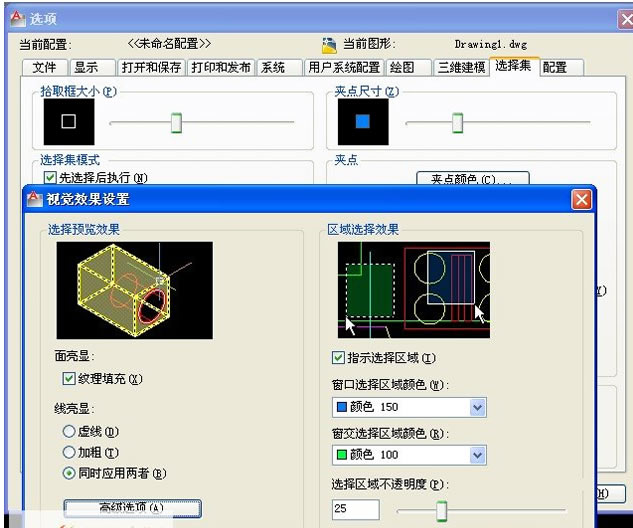Disable the 指示选择区域 checkbox
Screen dimensions: 633x528
coord(338,357)
